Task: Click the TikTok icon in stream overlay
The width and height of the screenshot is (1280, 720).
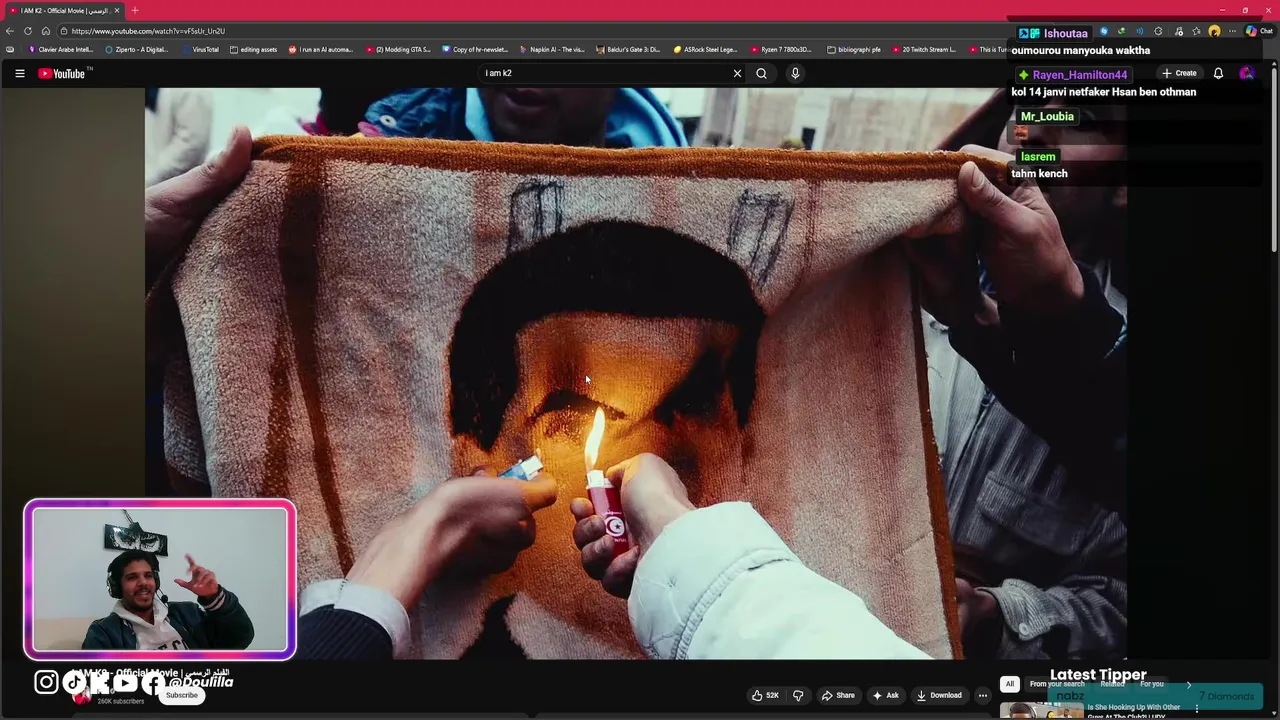Action: pyautogui.click(x=76, y=682)
